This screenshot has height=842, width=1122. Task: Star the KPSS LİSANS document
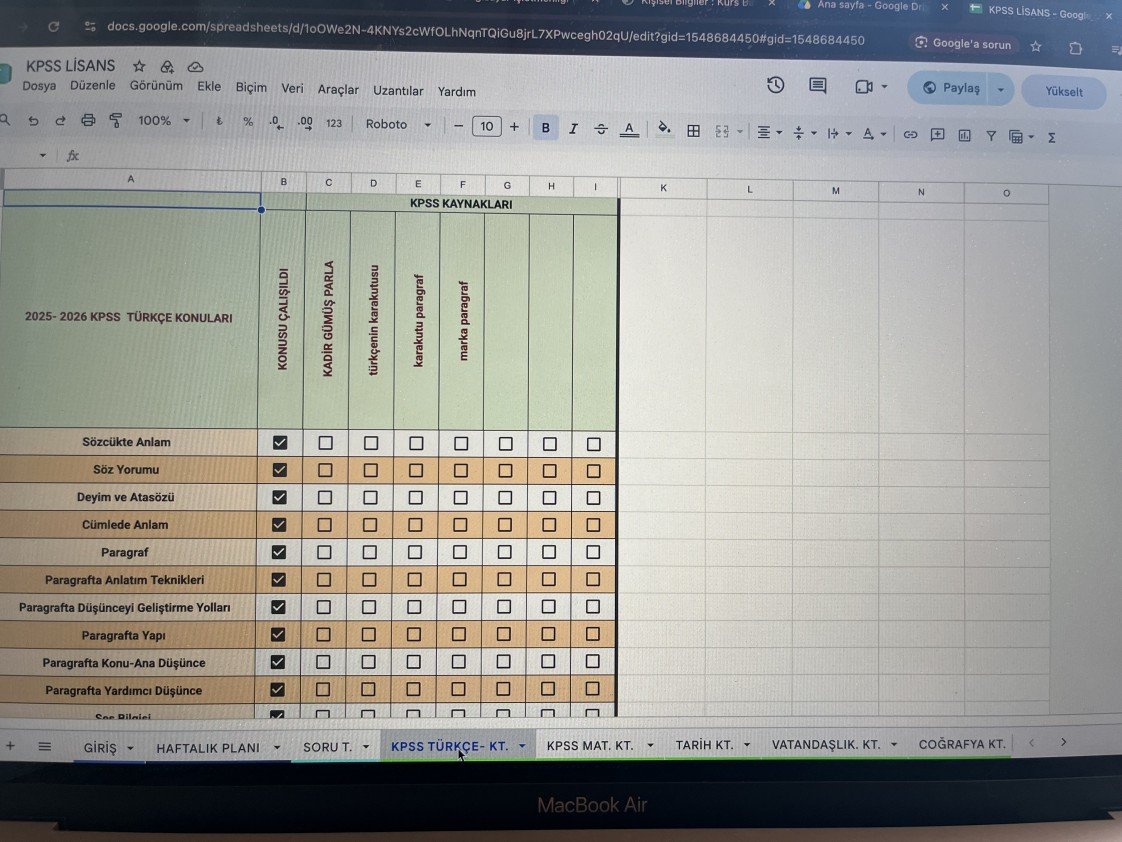[x=139, y=66]
